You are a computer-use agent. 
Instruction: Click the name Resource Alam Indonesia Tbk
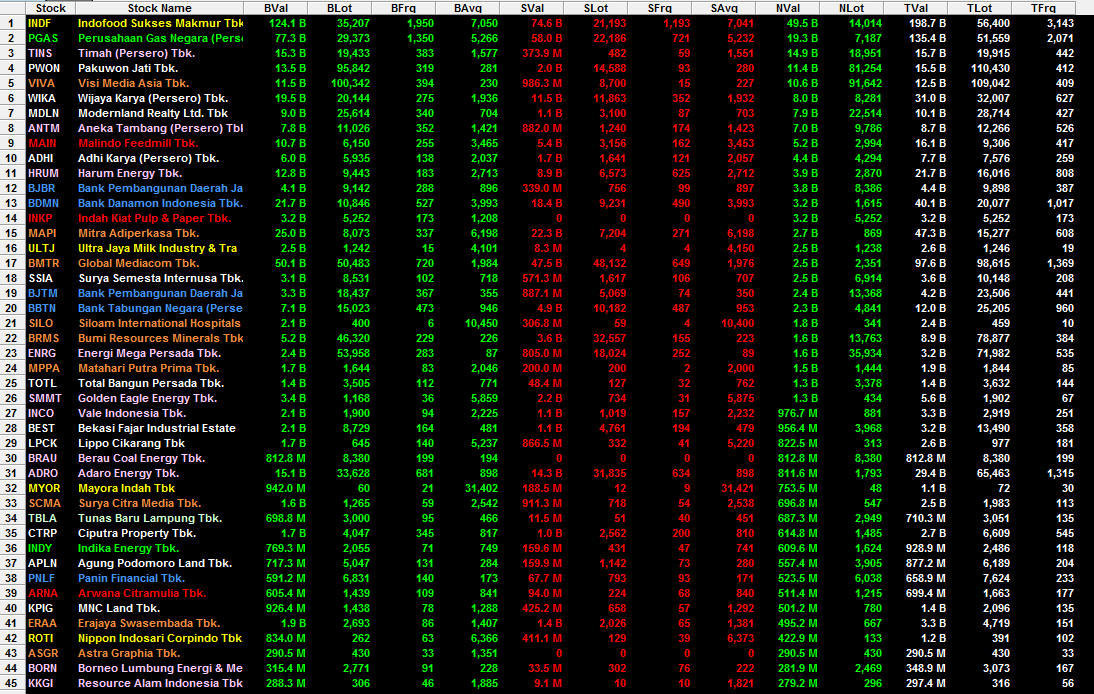tap(160, 683)
